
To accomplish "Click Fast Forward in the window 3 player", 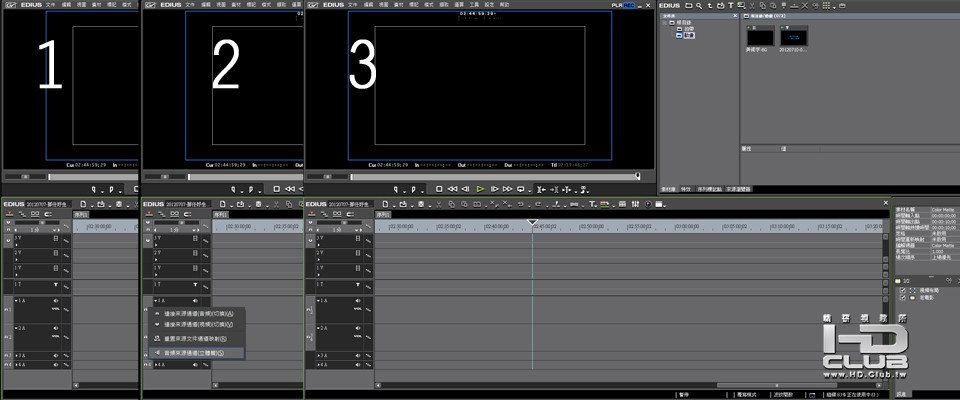I will (507, 189).
